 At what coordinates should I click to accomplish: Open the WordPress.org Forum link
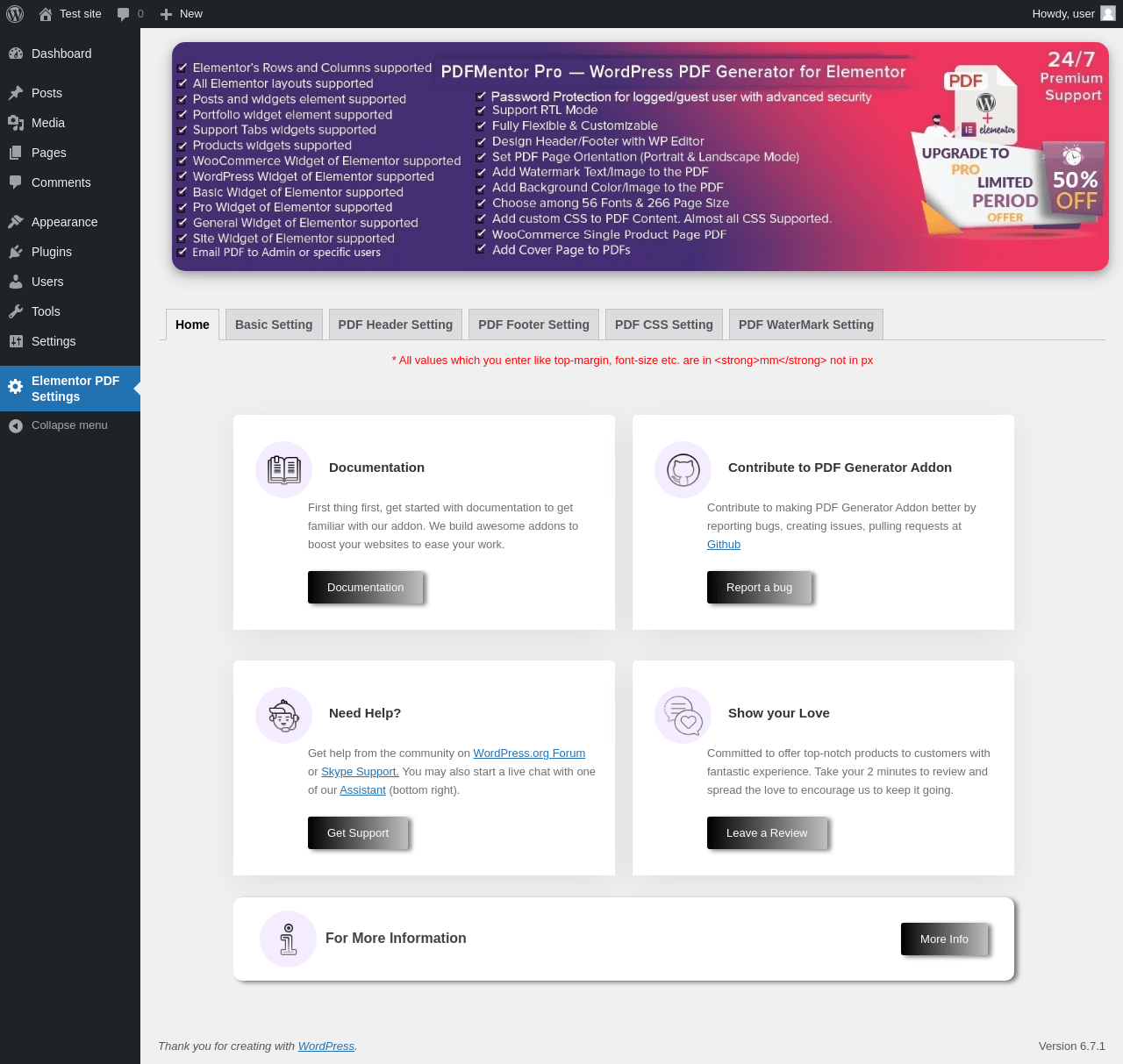pos(529,753)
